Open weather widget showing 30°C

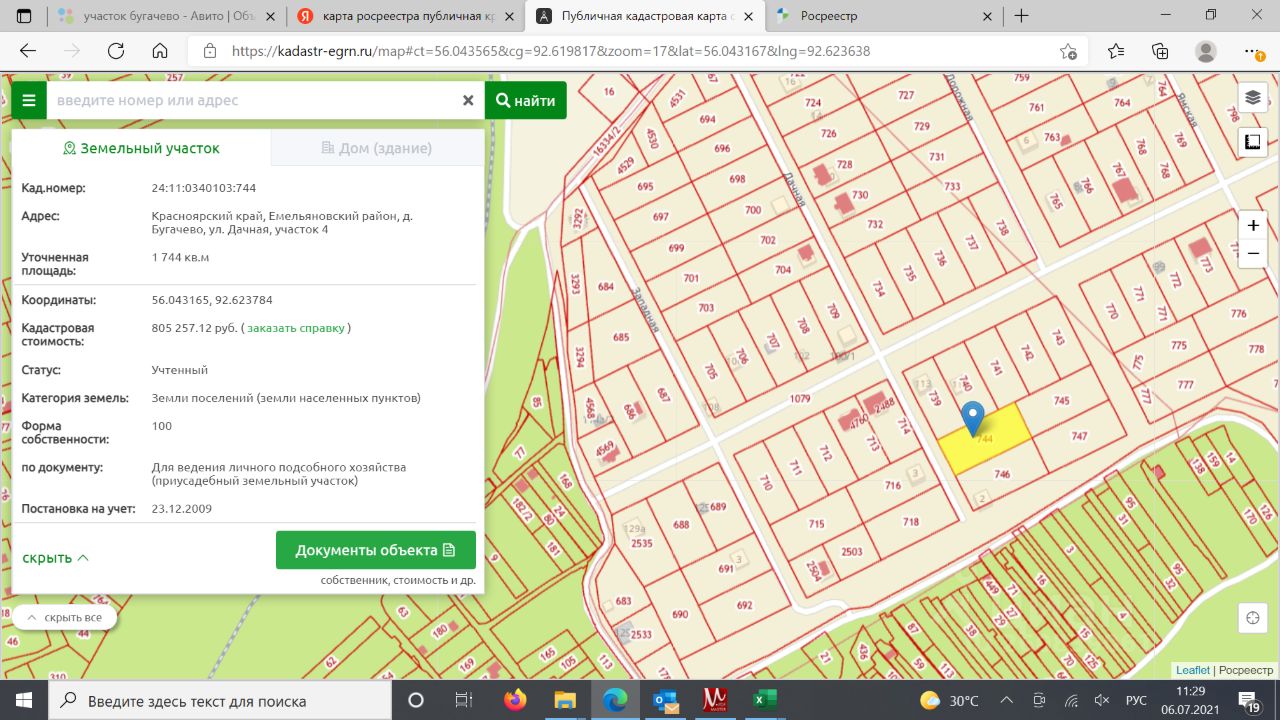coord(948,700)
